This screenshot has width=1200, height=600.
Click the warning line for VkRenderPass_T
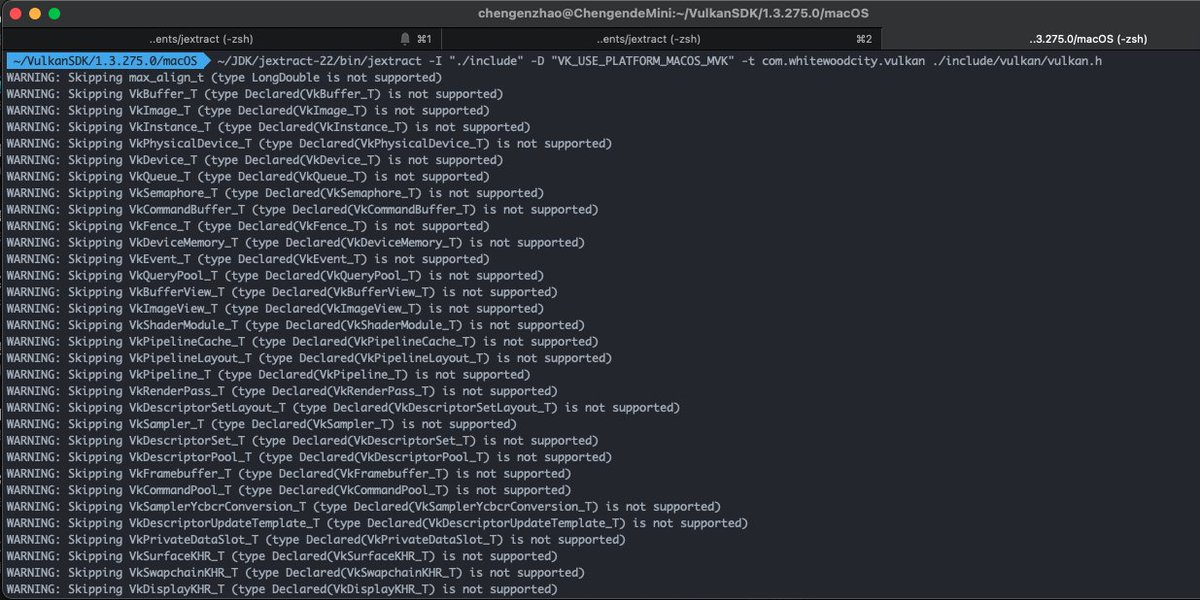[x=281, y=391]
